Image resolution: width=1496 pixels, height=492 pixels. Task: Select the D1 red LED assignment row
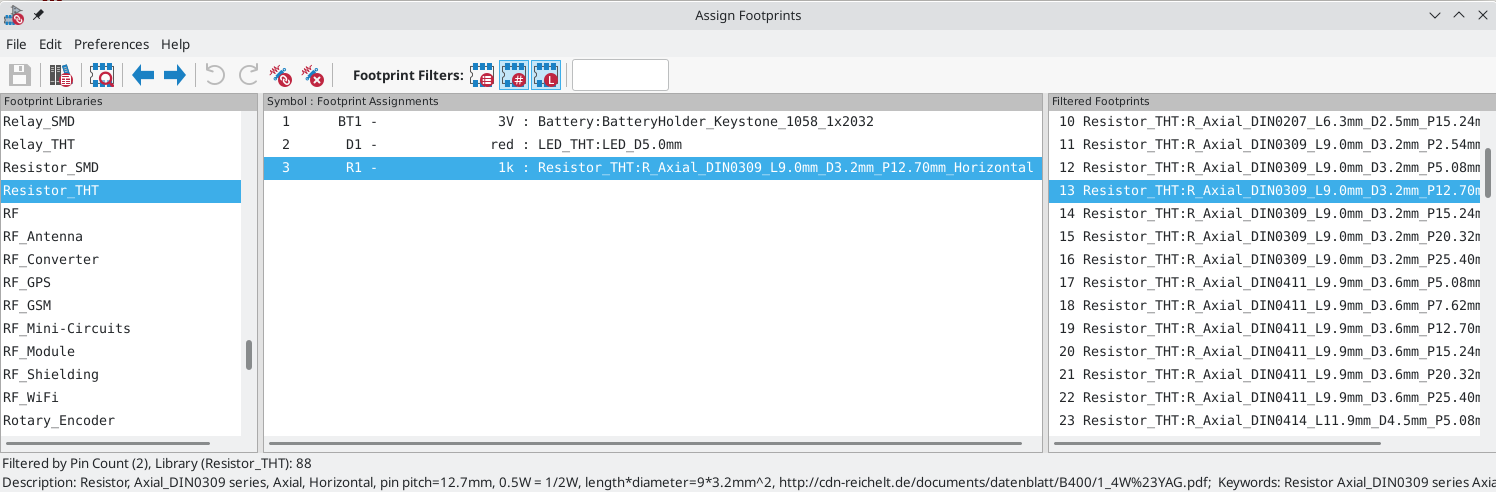pyautogui.click(x=653, y=144)
